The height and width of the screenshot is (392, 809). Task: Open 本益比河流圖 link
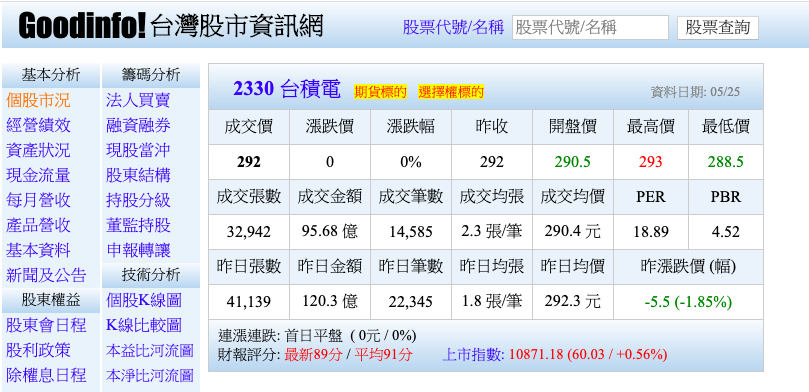point(150,351)
